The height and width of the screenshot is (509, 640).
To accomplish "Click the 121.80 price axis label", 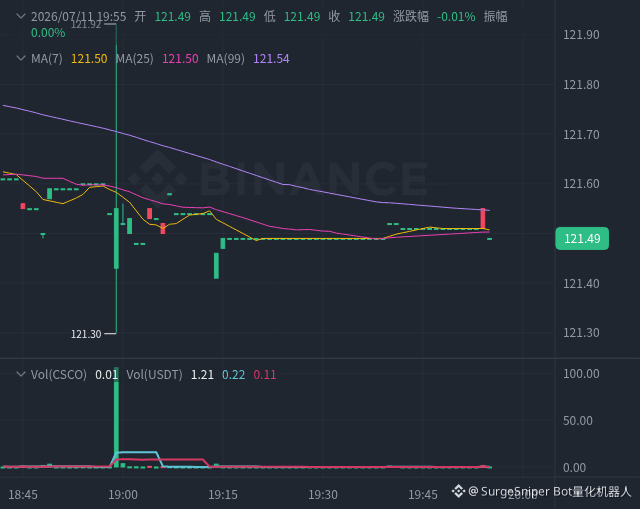I will [581, 85].
